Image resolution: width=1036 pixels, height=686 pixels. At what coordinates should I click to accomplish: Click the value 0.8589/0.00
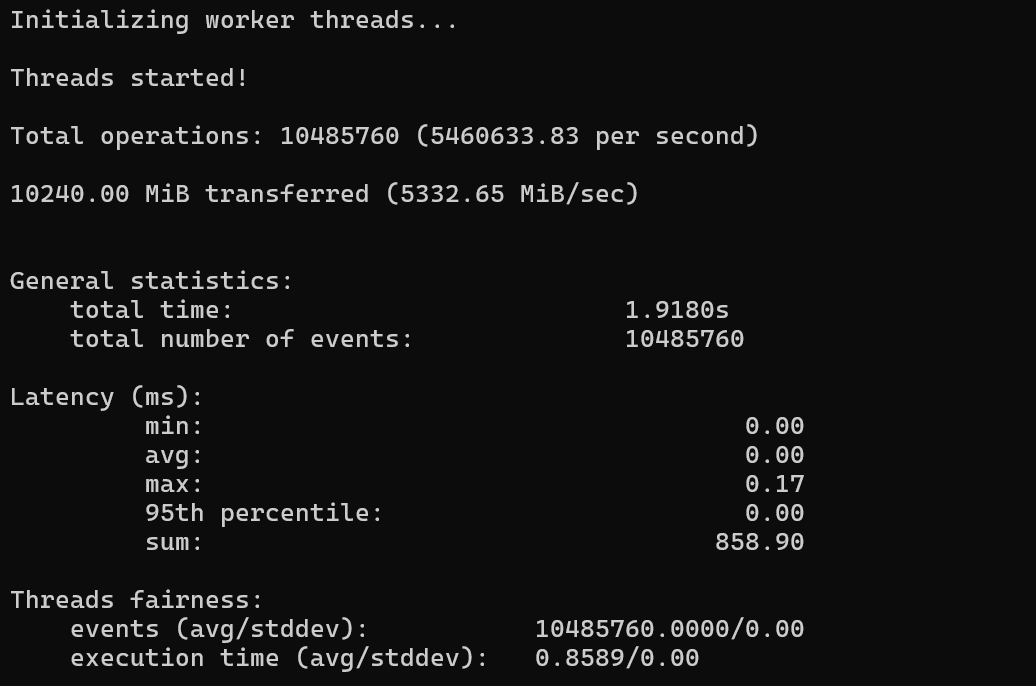click(617, 659)
